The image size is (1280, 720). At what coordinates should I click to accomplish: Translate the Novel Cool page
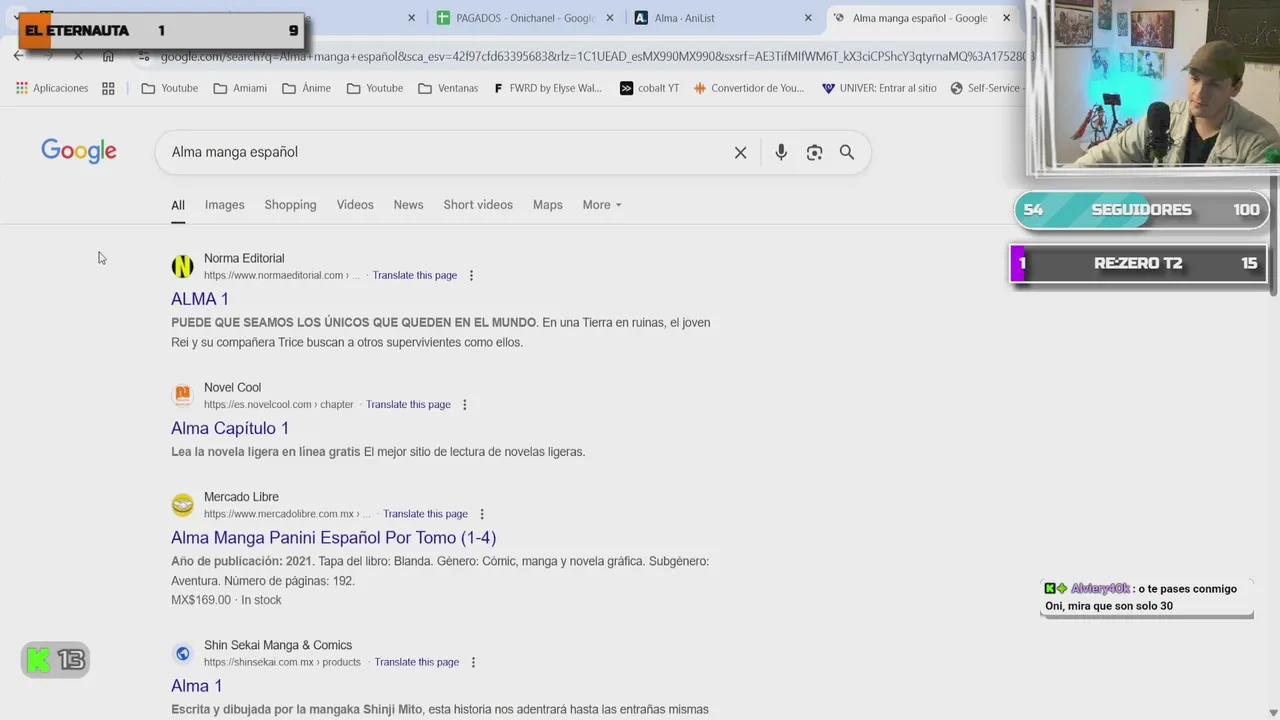point(408,404)
